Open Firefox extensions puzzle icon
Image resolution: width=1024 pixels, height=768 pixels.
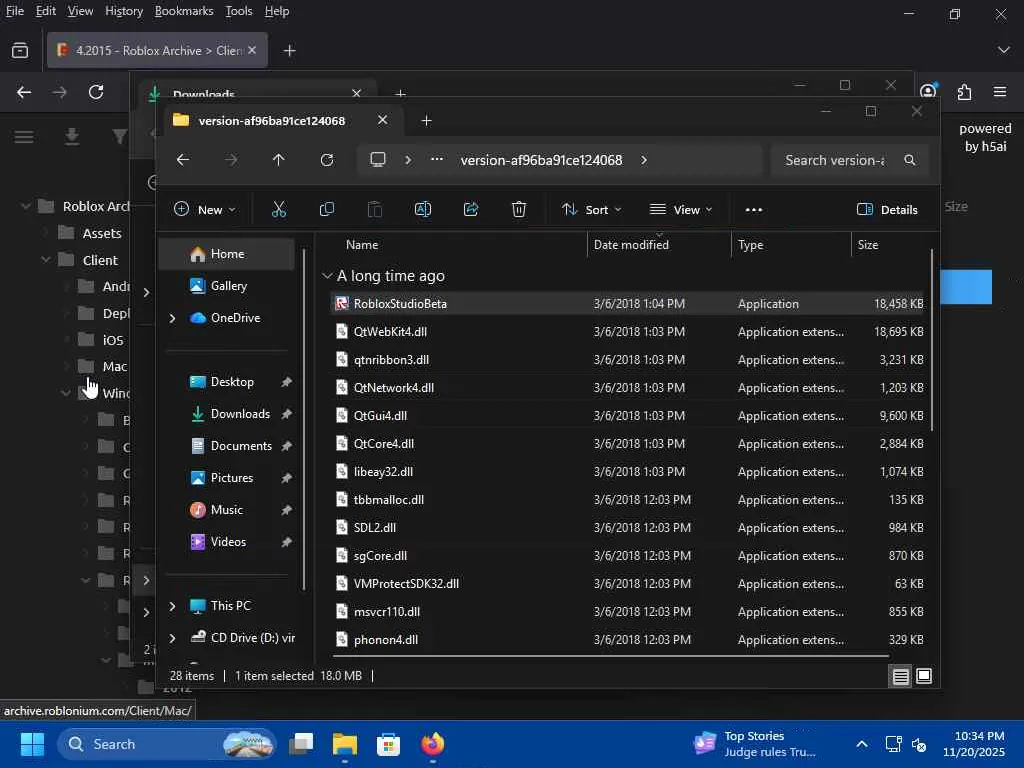pyautogui.click(x=964, y=92)
